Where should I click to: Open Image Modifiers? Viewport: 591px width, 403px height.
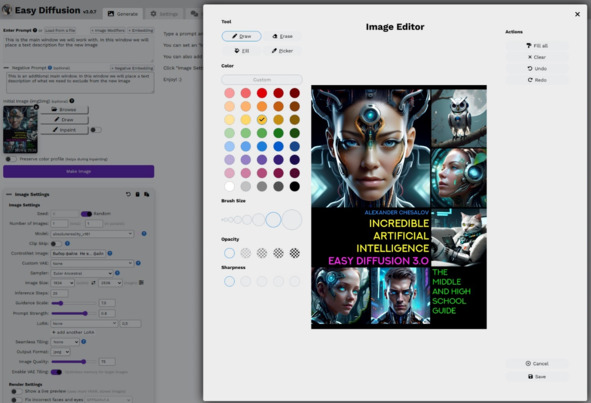tap(108, 30)
